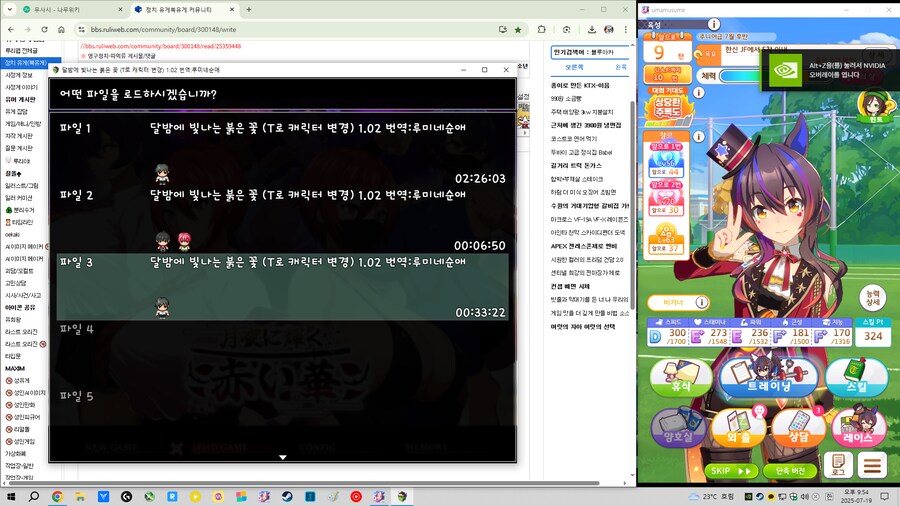Open the Chrome tab search dropdown
Viewport: 900px width, 506px height.
pos(9,9)
